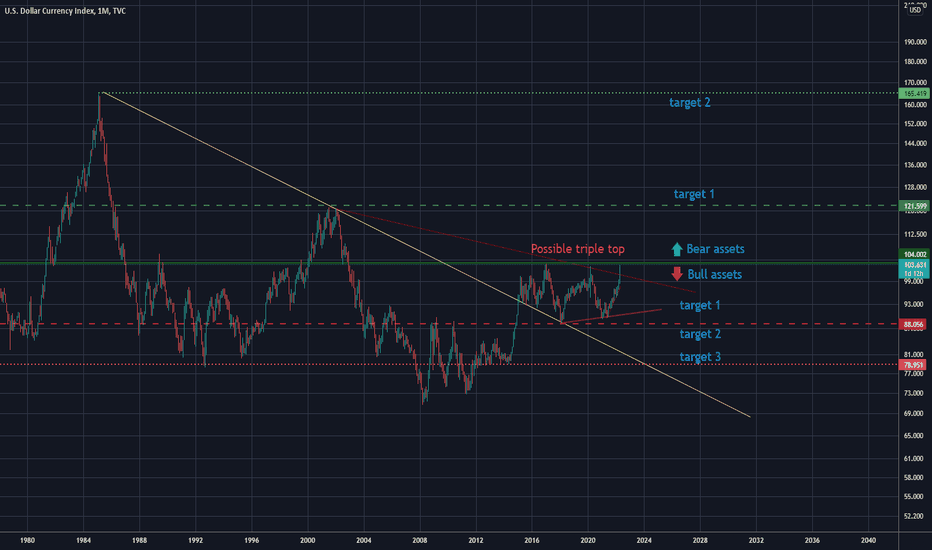Click the 2000 label on the time axis

pyautogui.click(x=307, y=540)
